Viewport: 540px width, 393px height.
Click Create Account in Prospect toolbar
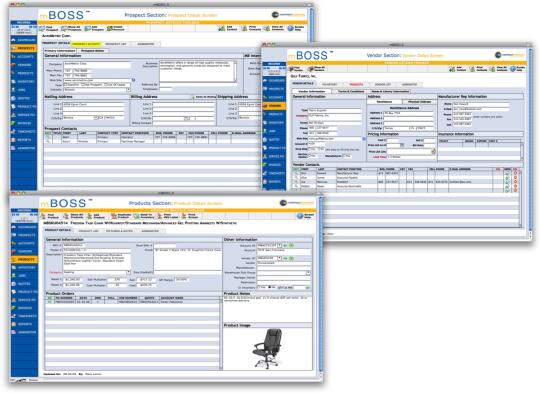tap(116, 29)
